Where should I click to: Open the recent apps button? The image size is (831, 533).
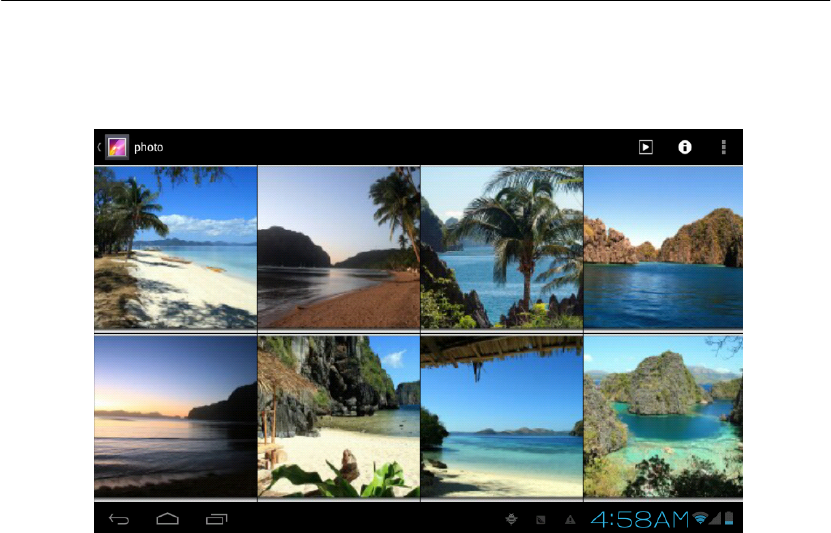click(x=216, y=519)
